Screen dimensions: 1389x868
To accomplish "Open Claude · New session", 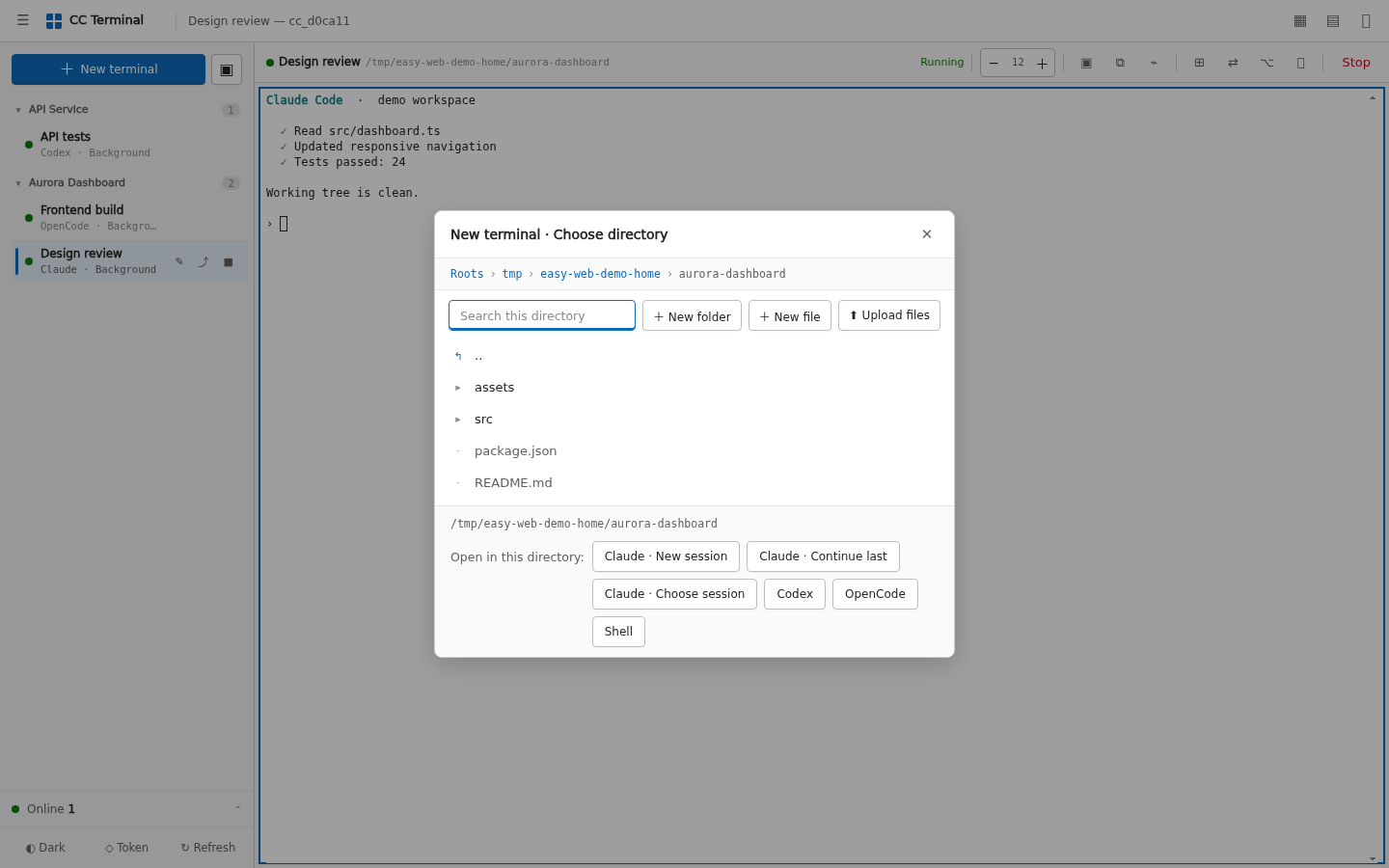I will tap(666, 556).
